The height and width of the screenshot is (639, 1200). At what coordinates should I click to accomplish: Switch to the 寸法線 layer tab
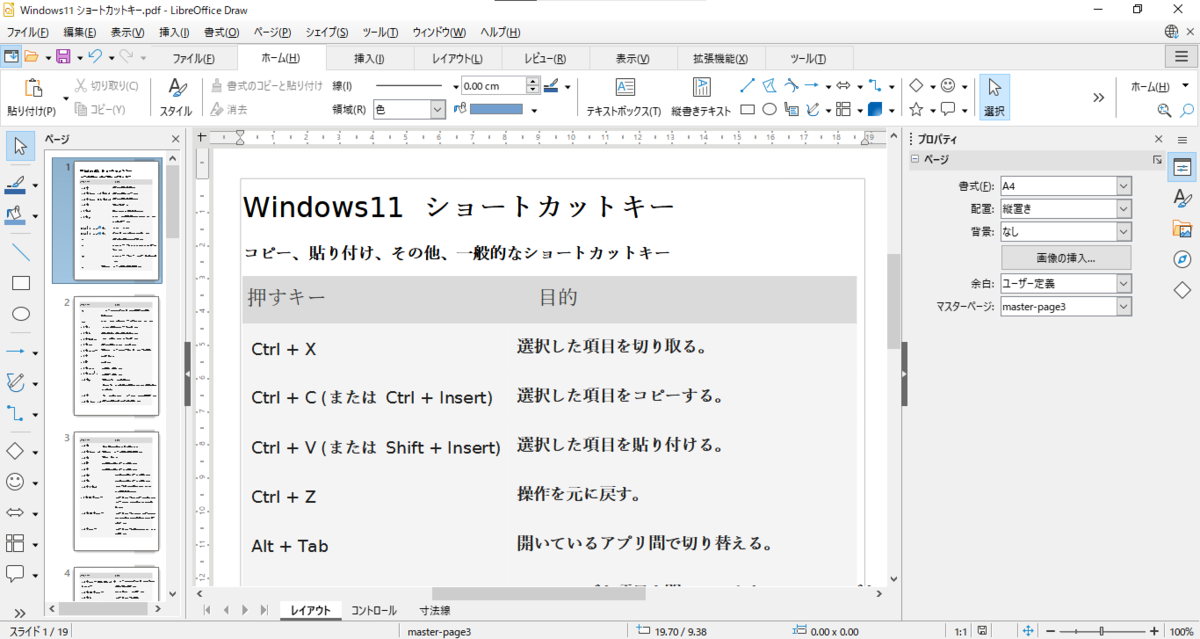click(x=434, y=610)
